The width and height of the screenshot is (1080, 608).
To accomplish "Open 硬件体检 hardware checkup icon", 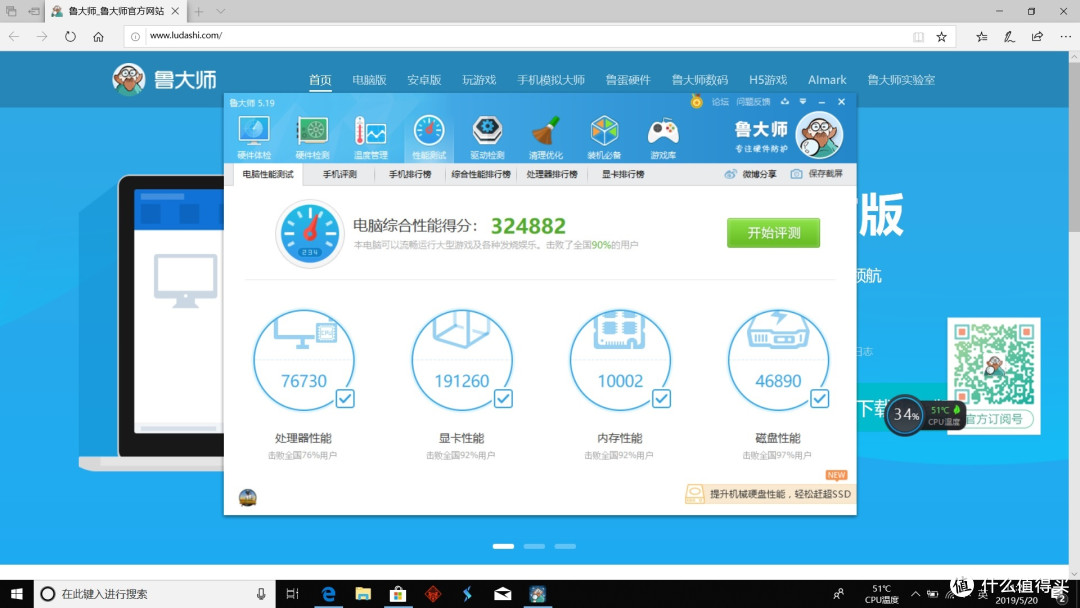I will click(253, 138).
